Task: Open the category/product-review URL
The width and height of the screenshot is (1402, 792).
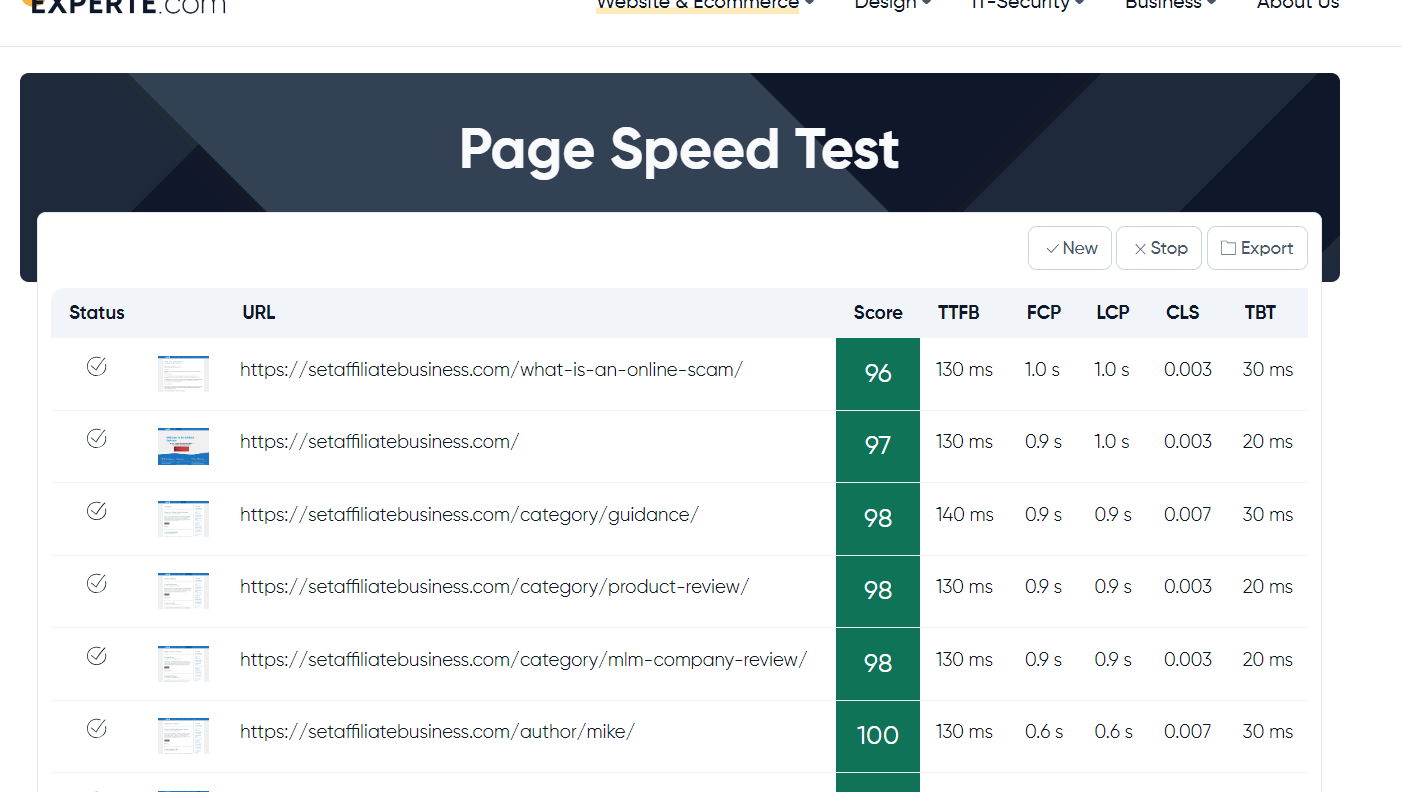Action: click(x=494, y=586)
